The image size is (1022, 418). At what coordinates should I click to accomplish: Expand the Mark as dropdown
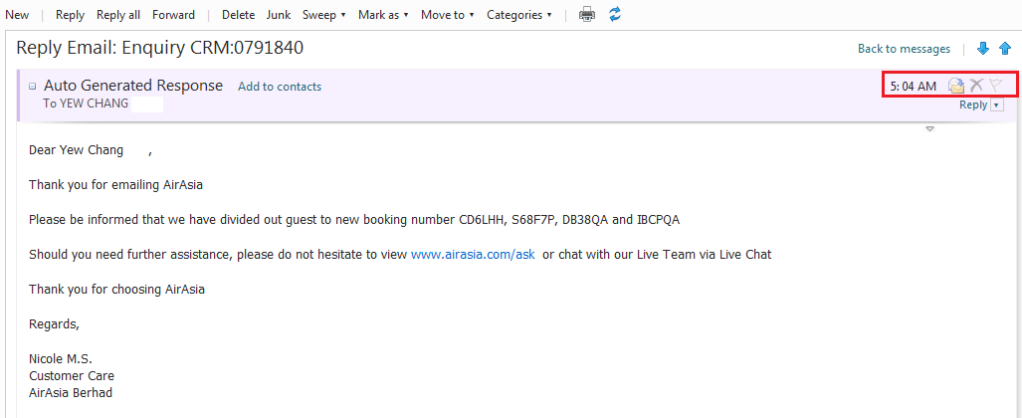coord(383,15)
